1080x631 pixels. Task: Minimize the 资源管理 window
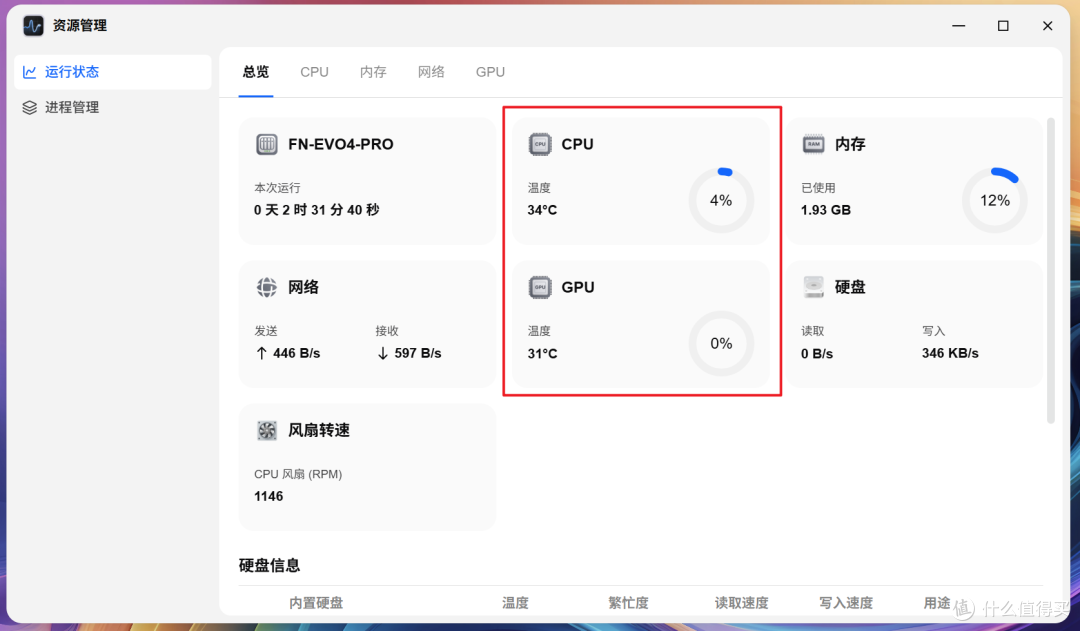(959, 25)
